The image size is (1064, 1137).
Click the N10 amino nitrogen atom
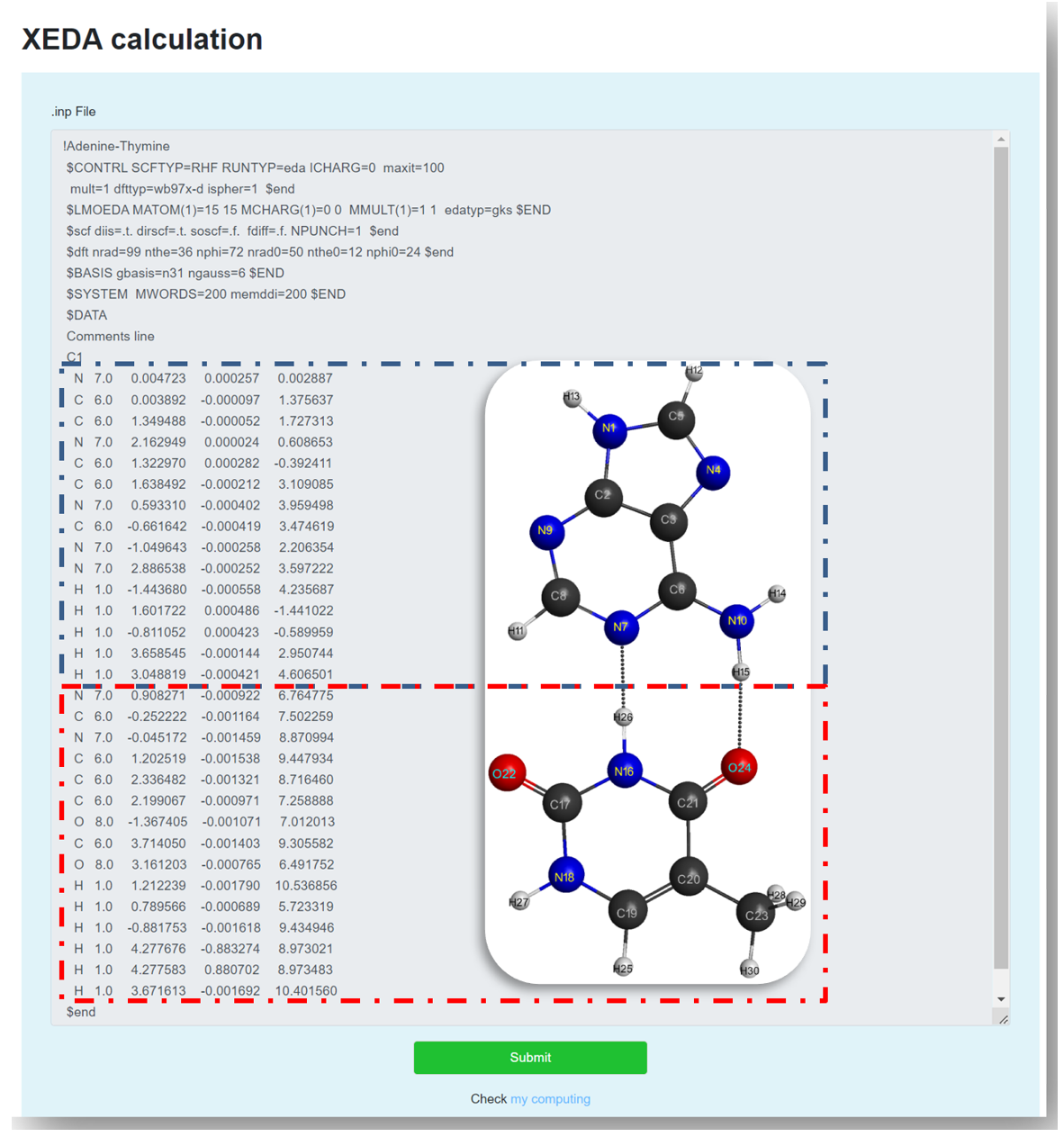[737, 621]
